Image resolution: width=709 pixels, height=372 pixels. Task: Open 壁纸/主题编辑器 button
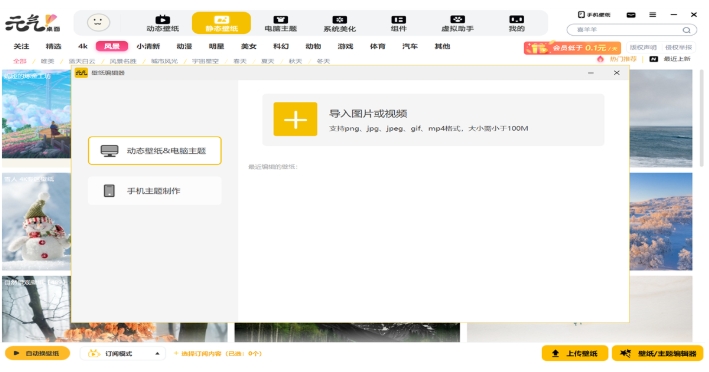[x=658, y=353]
